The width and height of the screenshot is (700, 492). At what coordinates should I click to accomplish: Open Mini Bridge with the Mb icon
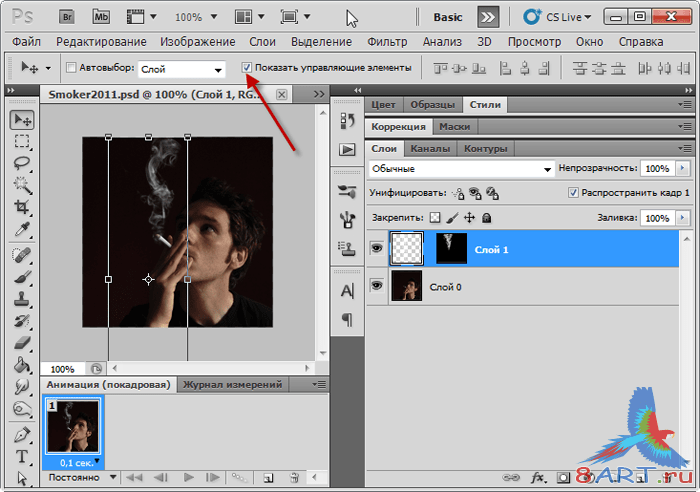pos(101,17)
